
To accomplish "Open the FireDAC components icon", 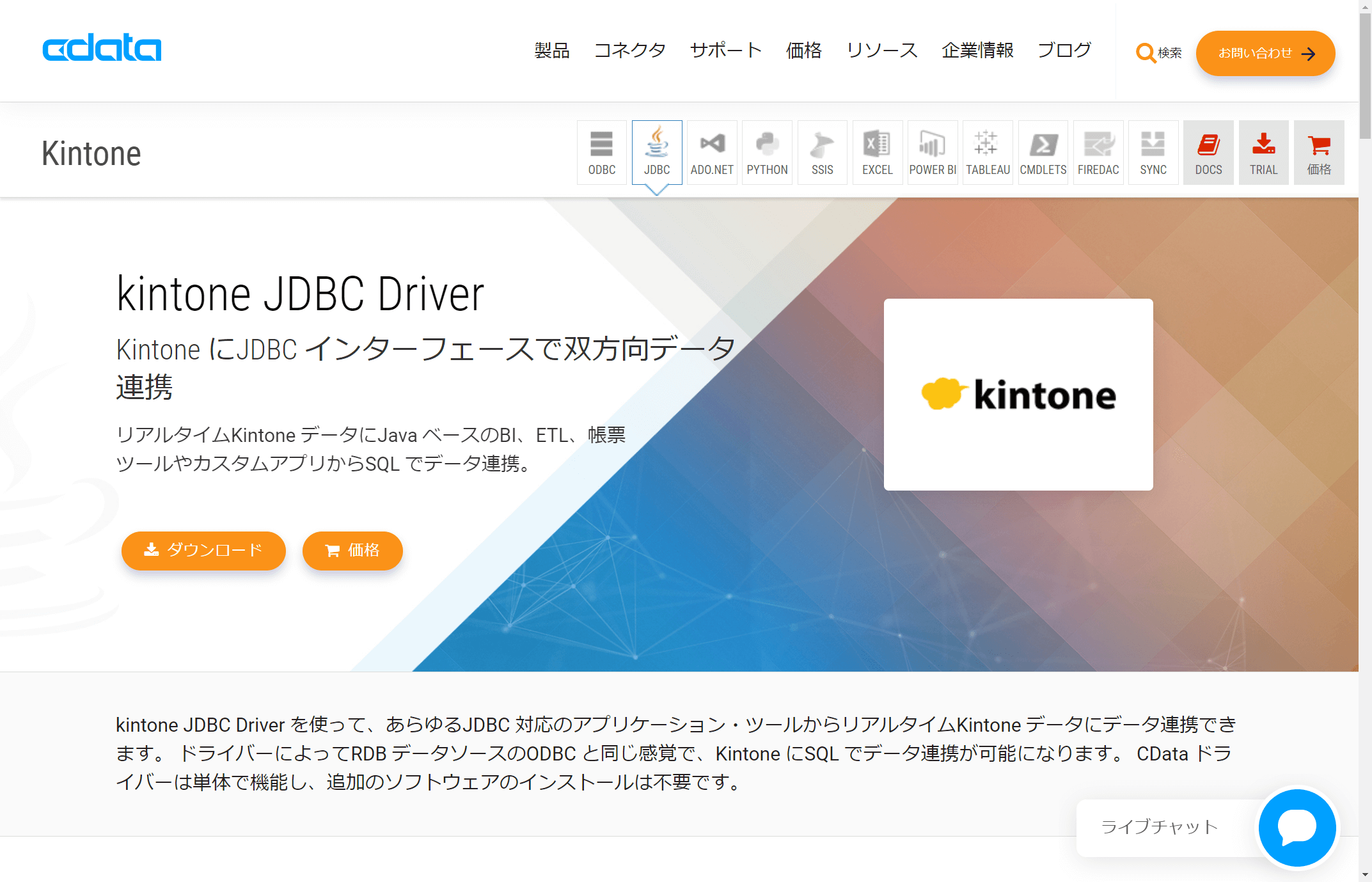I will (1098, 153).
